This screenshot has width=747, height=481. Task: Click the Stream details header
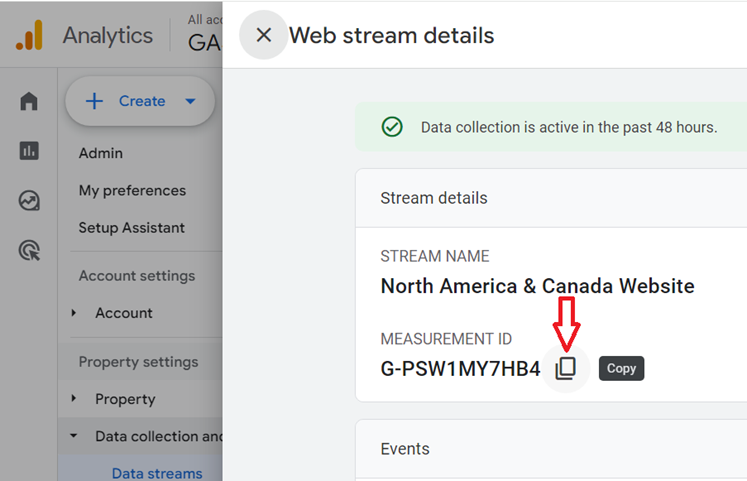434,198
